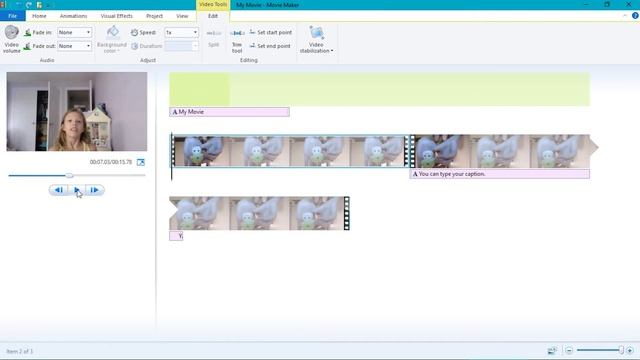The width and height of the screenshot is (640, 360).
Task: Open the Speed dropdown
Action: pos(181,32)
